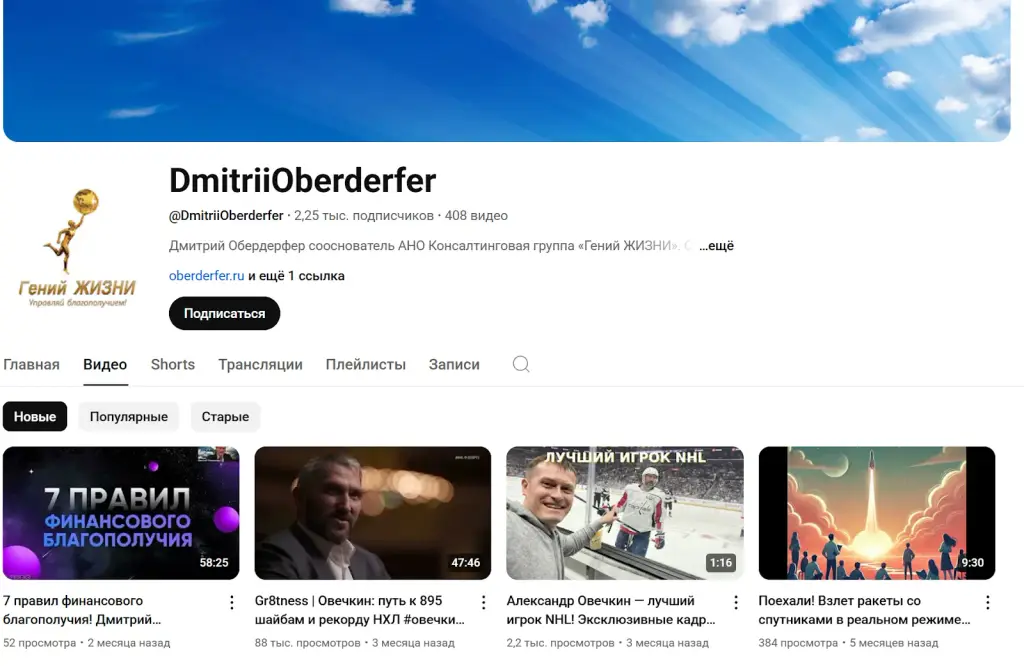Viewport: 1024px width, 666px height.
Task: Show more links via и ещё 1 ссылка
Action: click(x=296, y=276)
